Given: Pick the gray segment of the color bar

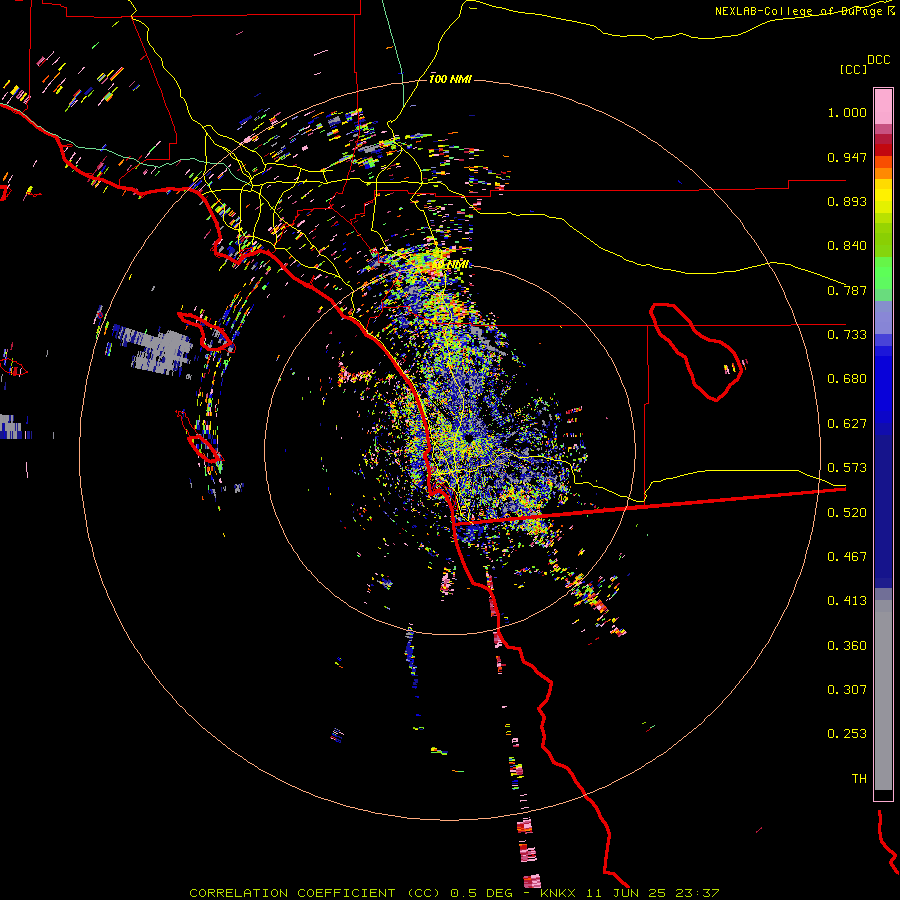Looking at the screenshot, I should 883,695.
